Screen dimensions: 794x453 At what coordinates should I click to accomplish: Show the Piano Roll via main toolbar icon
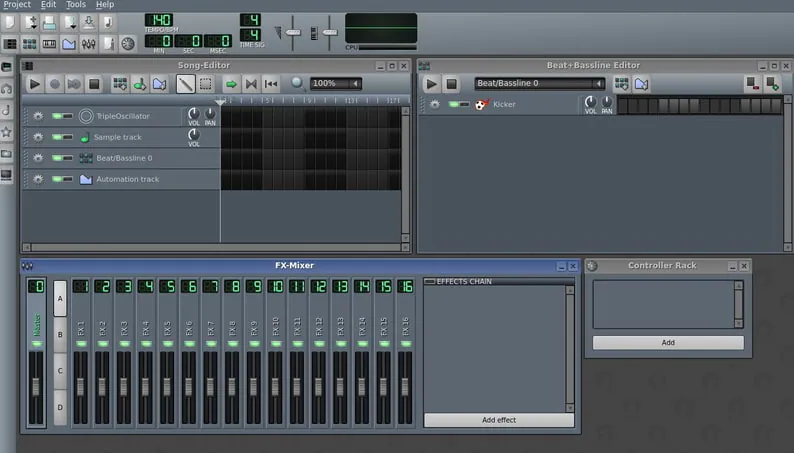tap(49, 44)
